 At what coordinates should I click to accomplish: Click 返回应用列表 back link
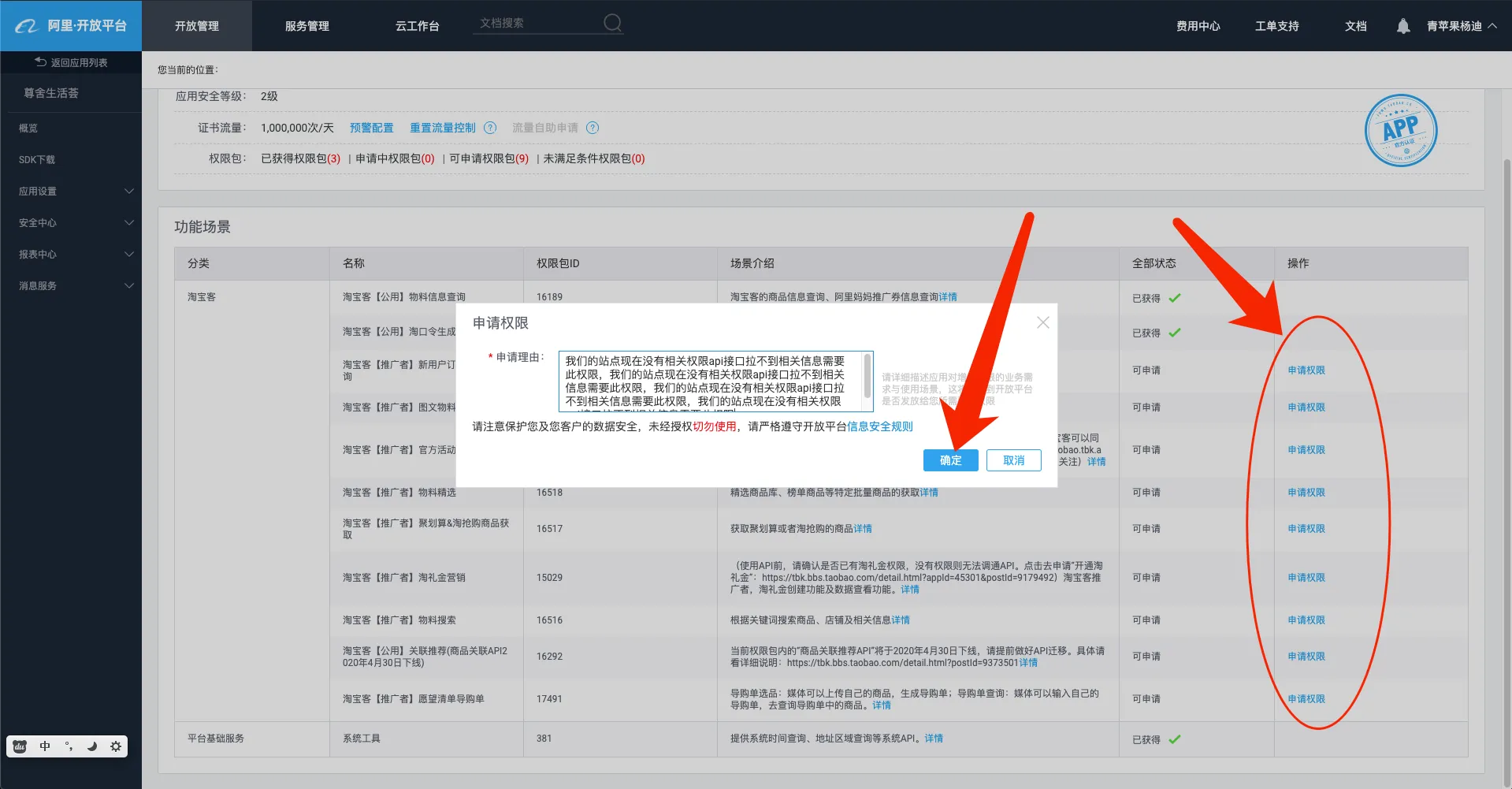pos(71,62)
